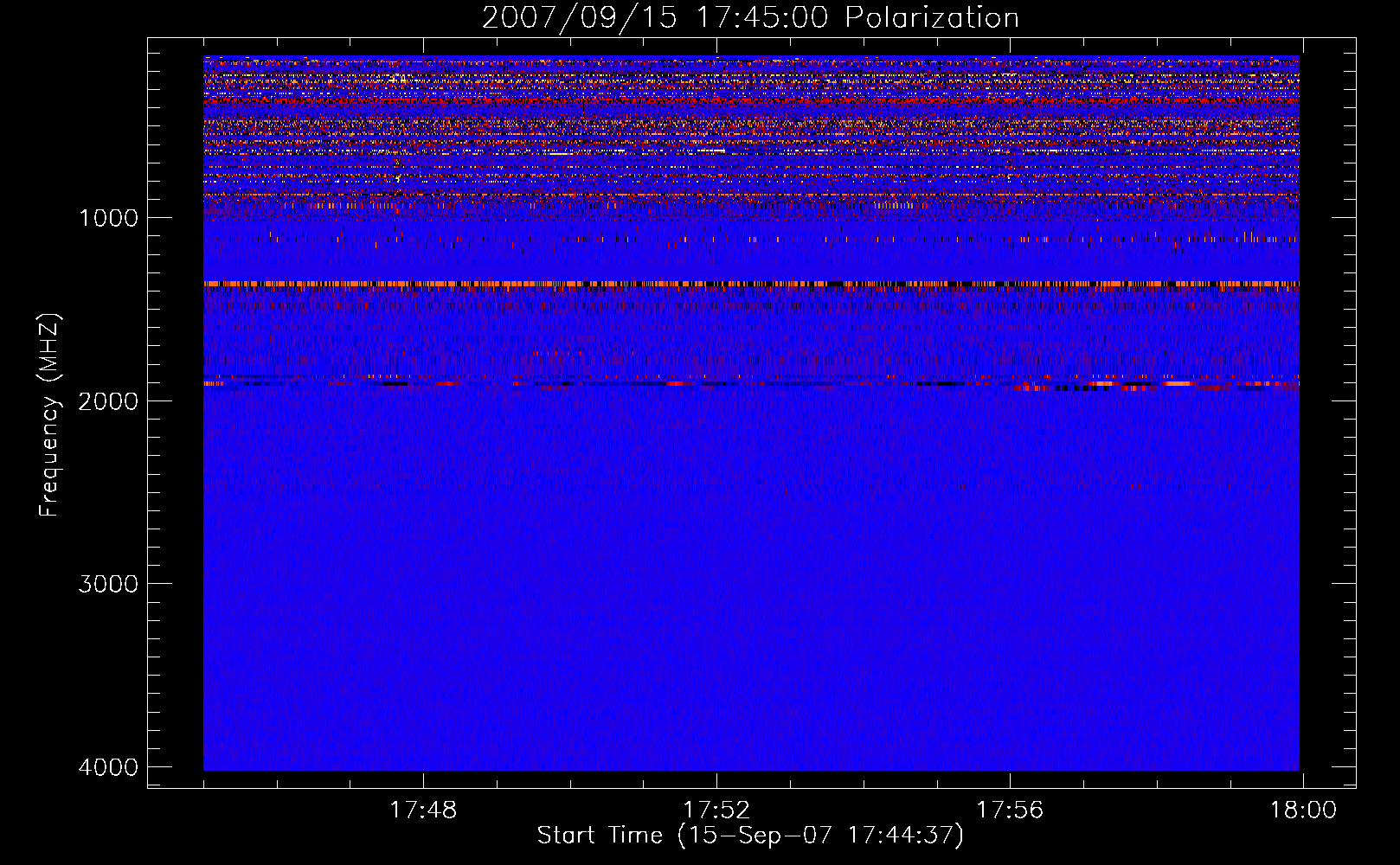Click the 17:48 time tick label

tap(423, 811)
